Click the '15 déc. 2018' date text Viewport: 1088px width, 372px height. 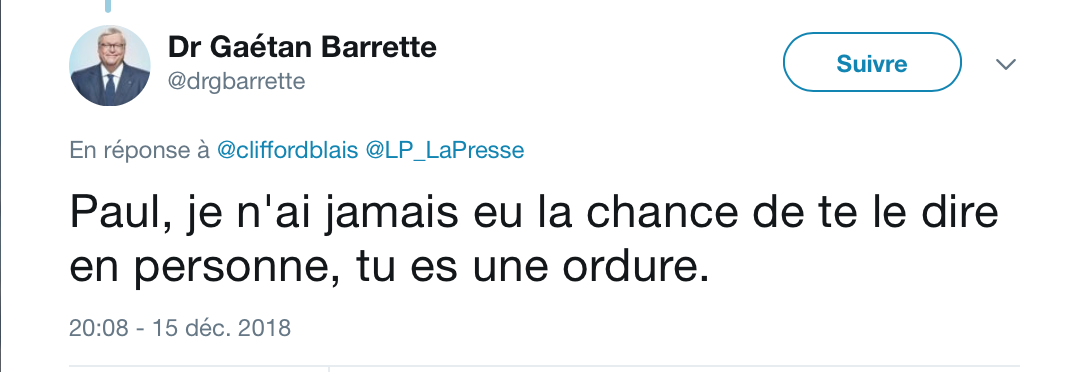click(222, 328)
